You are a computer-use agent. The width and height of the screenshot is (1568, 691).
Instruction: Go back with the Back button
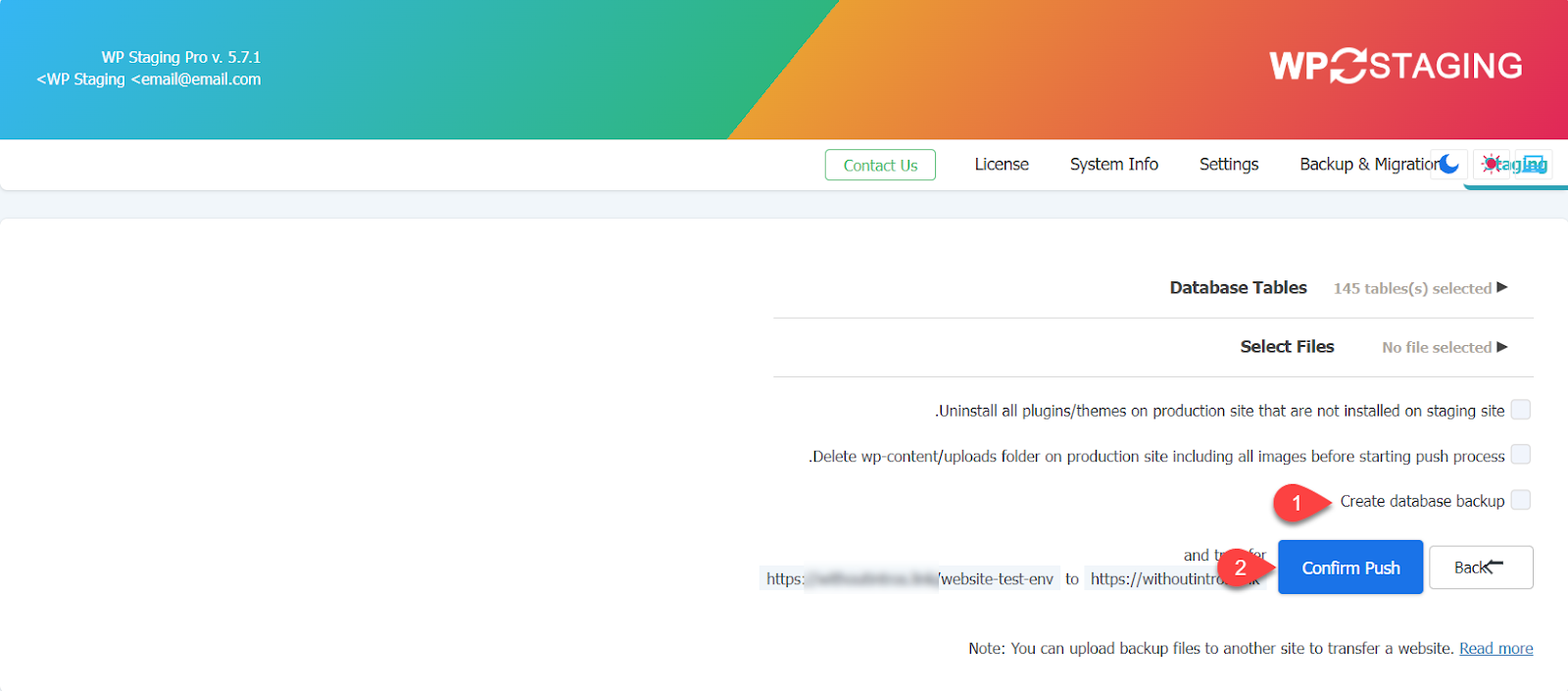1480,568
